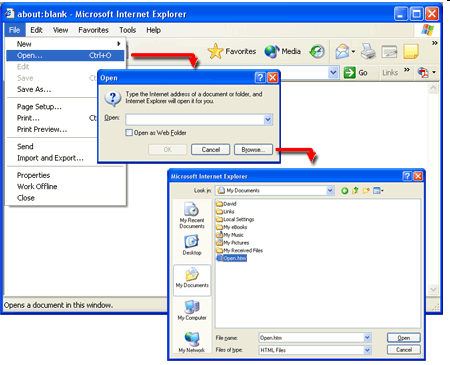450x365 pixels.
Task: Click the Open button in file dialog
Action: point(404,338)
